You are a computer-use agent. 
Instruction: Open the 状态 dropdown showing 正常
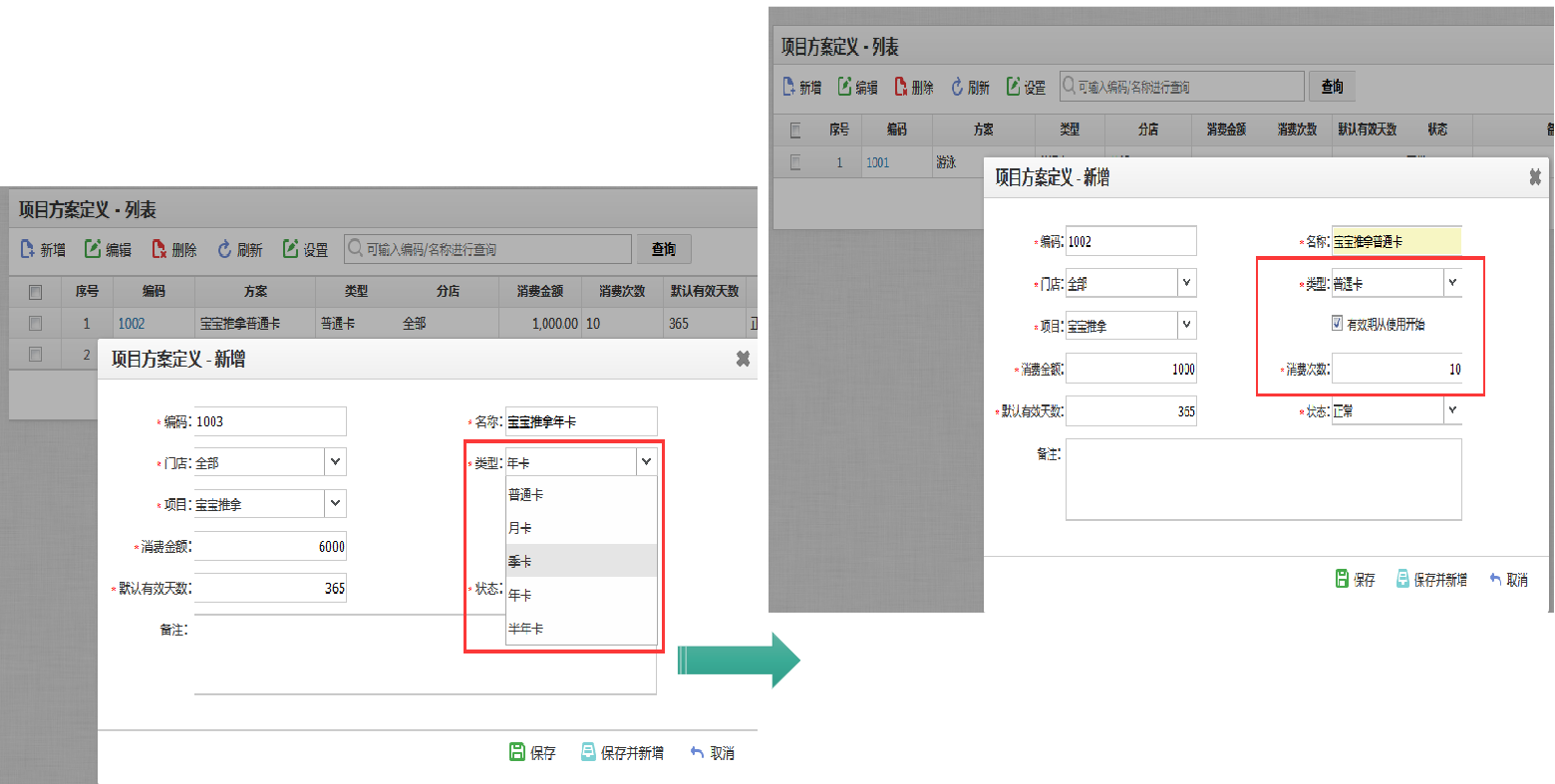click(1452, 410)
